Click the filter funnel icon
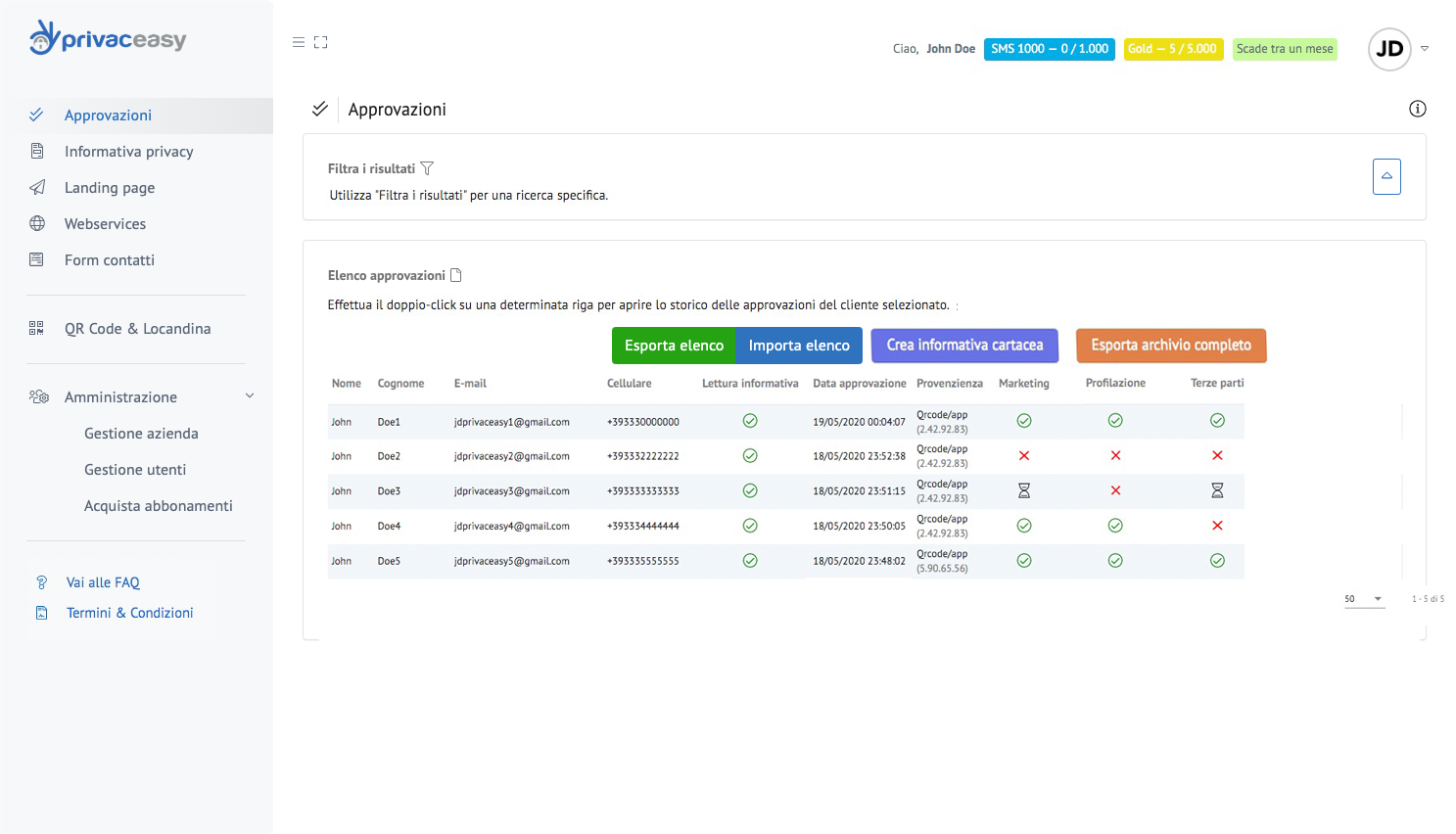This screenshot has width=1456, height=834. 427,168
